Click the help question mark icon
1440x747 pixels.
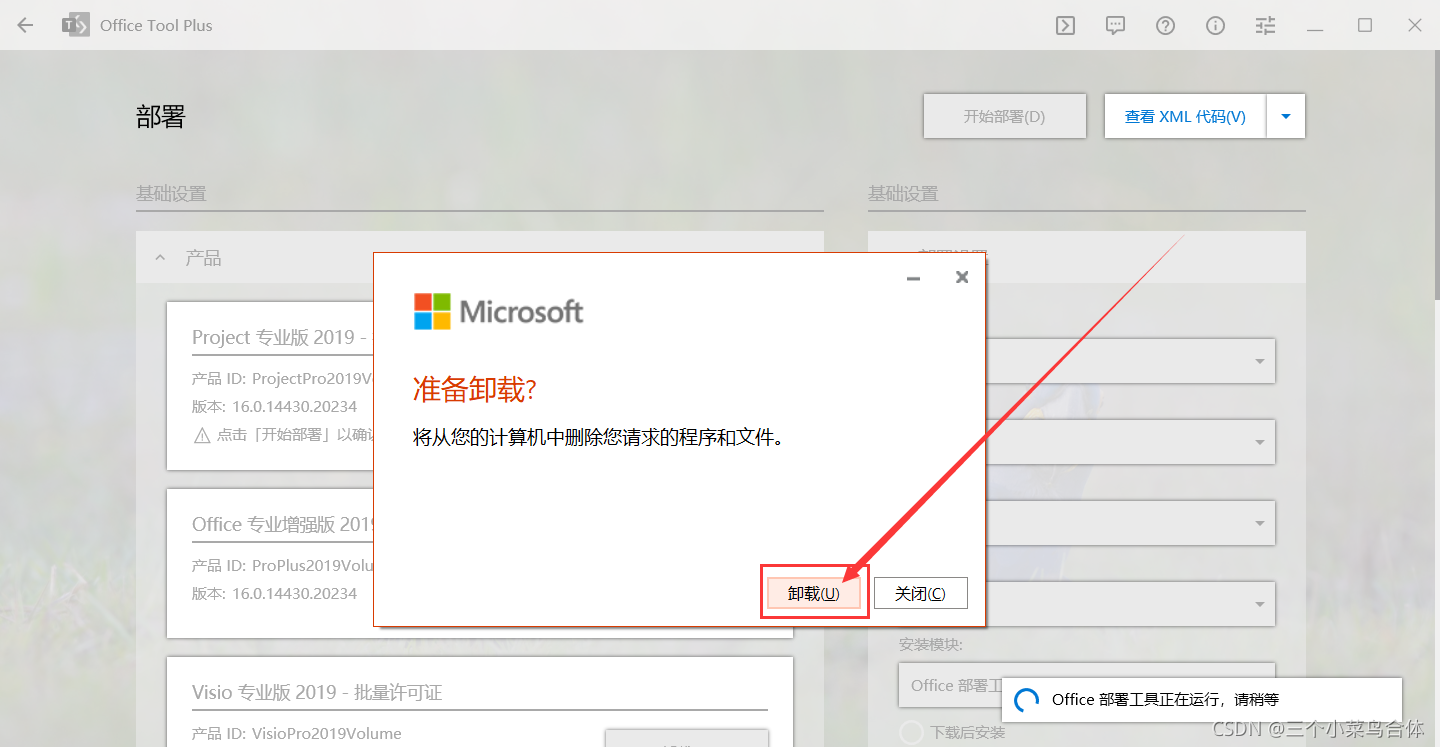pos(1165,25)
